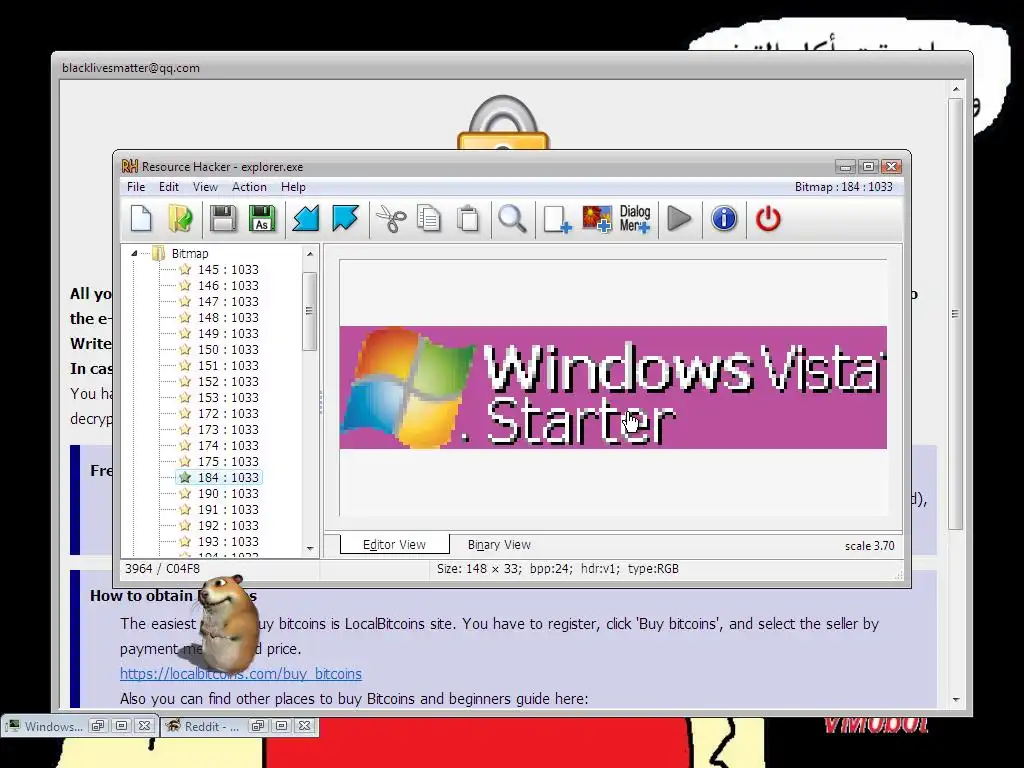Switch to the Editor View tab

click(x=394, y=545)
